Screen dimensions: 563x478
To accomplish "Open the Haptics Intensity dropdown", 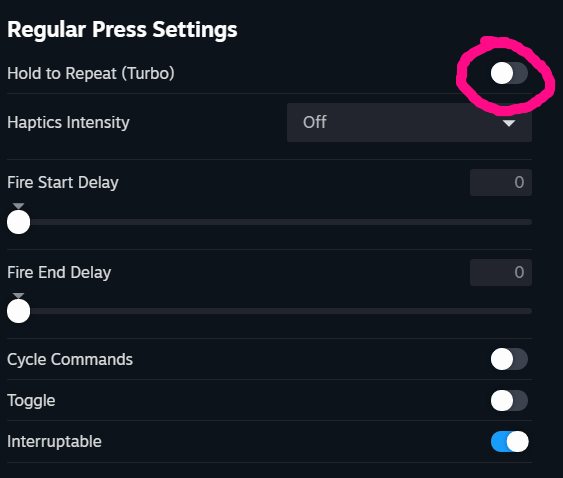I will pos(409,122).
